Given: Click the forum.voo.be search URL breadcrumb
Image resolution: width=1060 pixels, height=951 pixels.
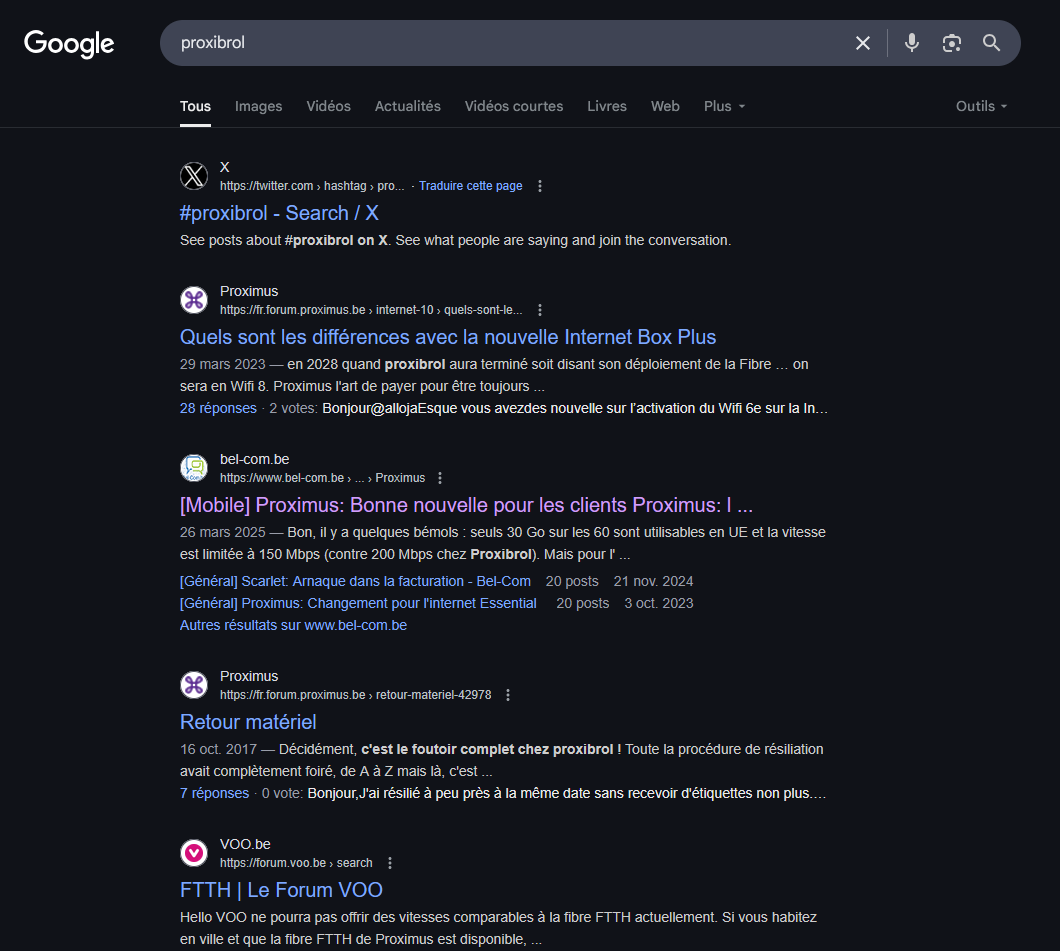Looking at the screenshot, I should (x=296, y=863).
